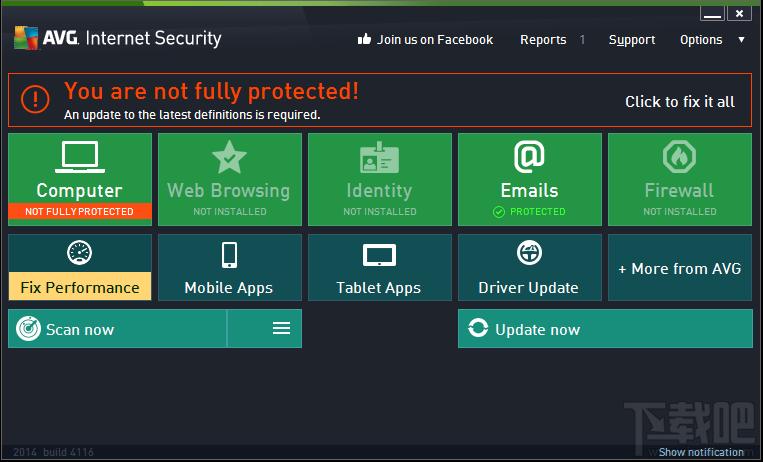Open Fix Performance gauge icon
This screenshot has width=763, height=462.
pos(79,252)
